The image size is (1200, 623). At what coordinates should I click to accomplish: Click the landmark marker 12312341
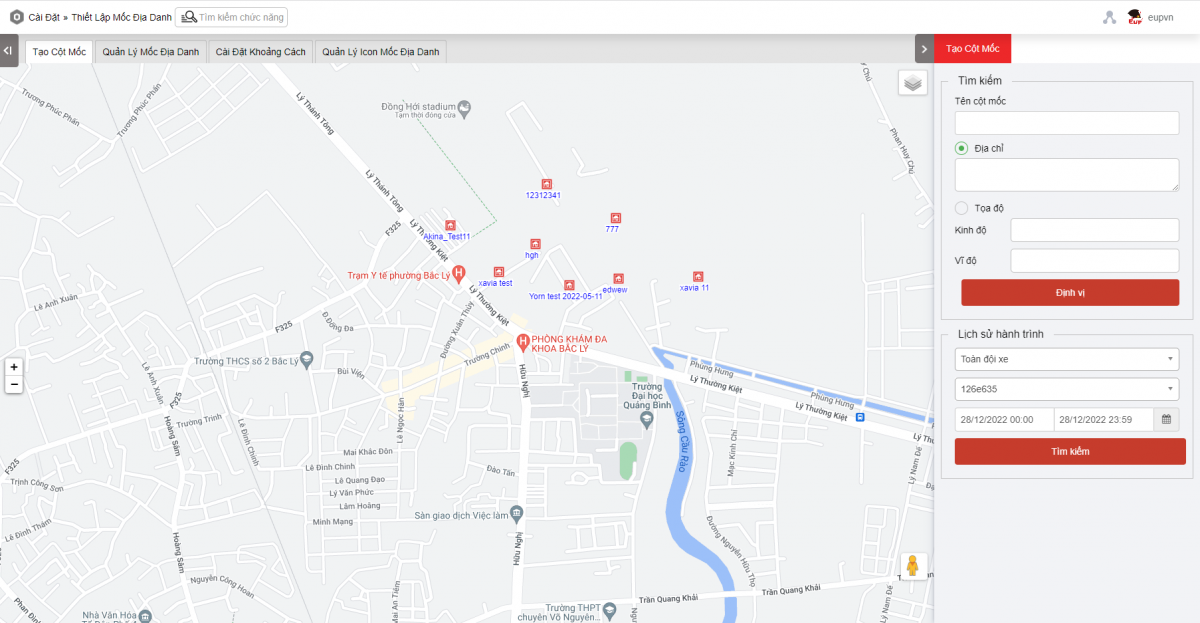point(546,184)
